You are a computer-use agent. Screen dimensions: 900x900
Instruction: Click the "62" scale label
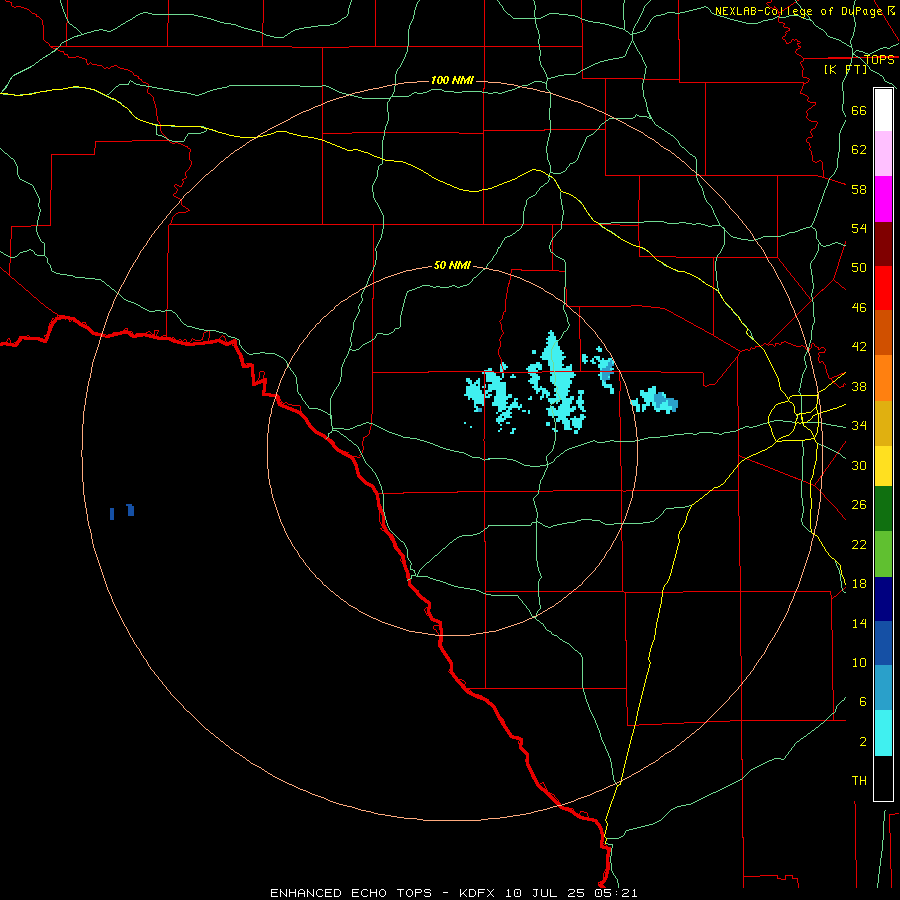click(859, 149)
